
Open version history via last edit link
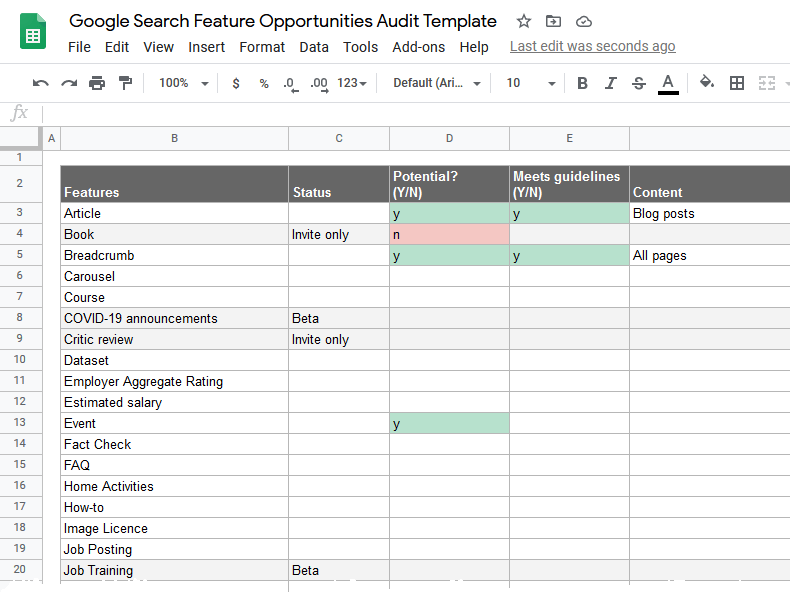click(592, 46)
